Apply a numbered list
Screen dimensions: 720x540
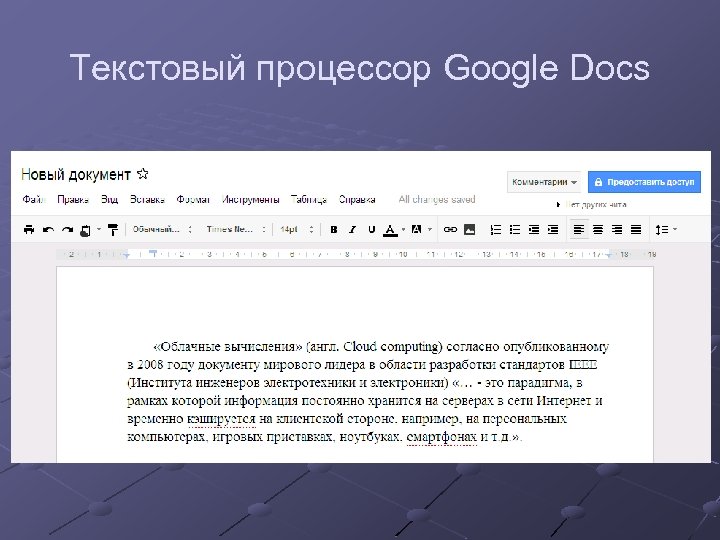pyautogui.click(x=495, y=229)
